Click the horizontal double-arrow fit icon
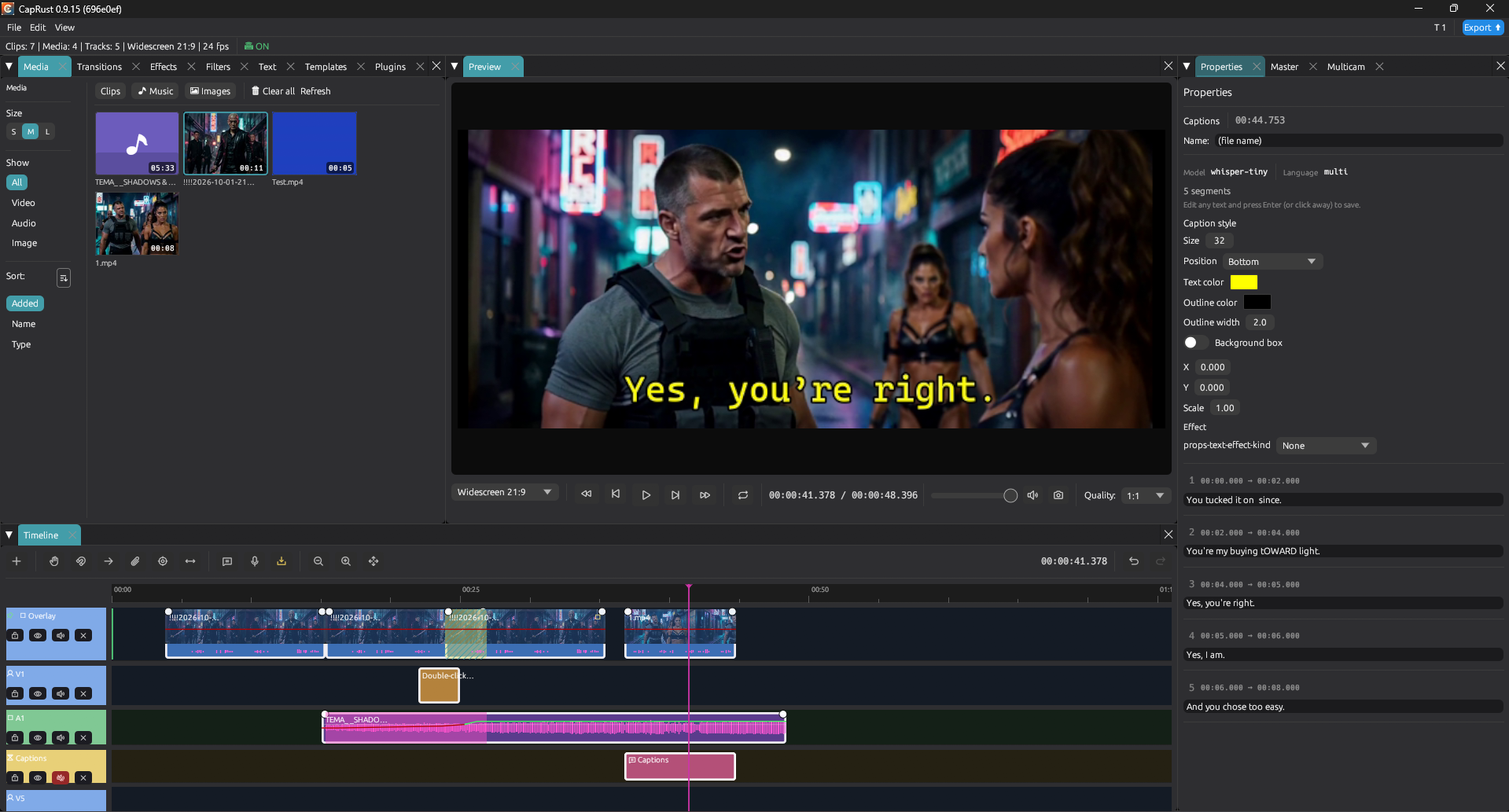This screenshot has width=1509, height=812. click(x=190, y=561)
